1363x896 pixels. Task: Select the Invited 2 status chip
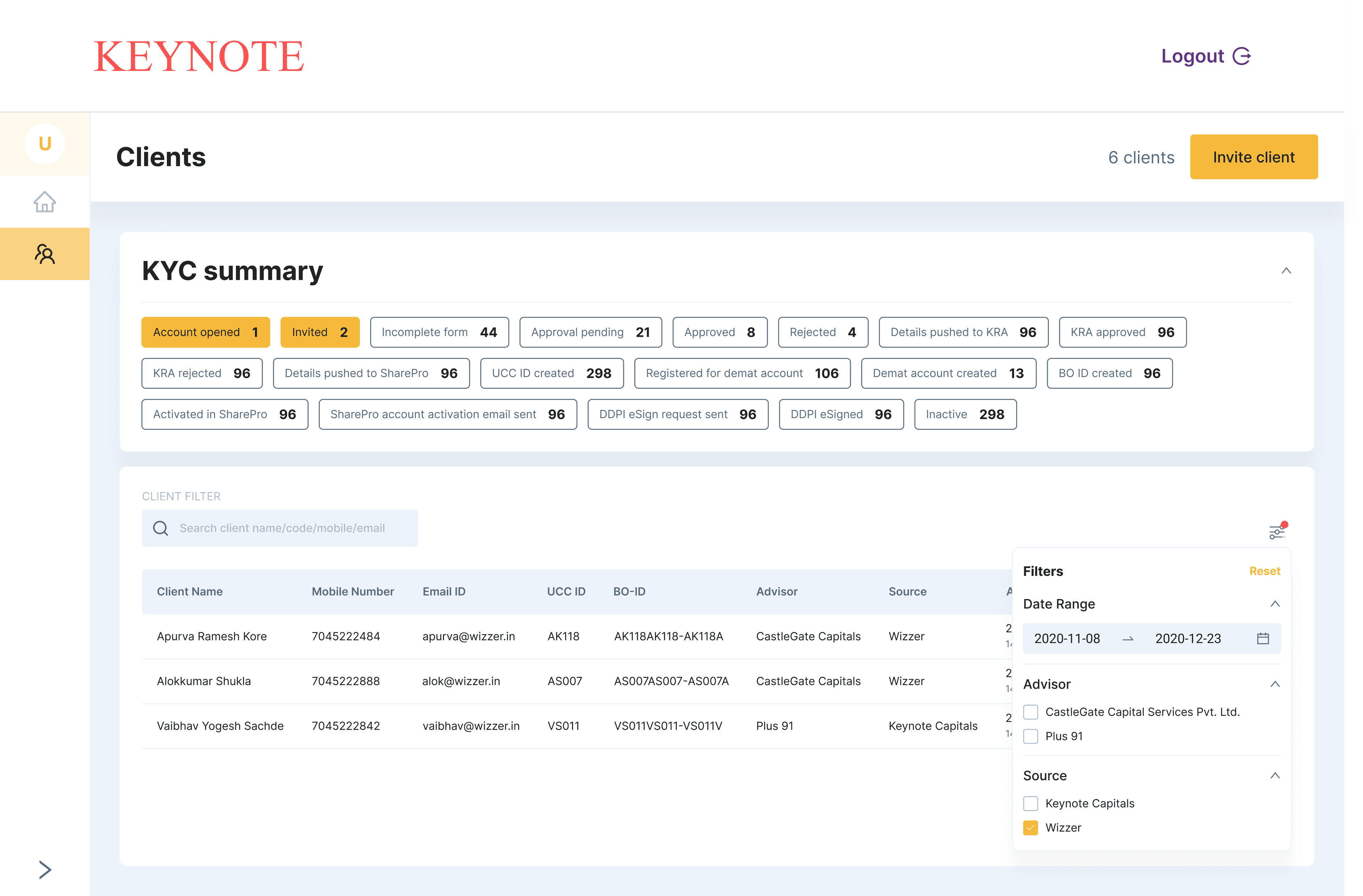click(x=319, y=332)
